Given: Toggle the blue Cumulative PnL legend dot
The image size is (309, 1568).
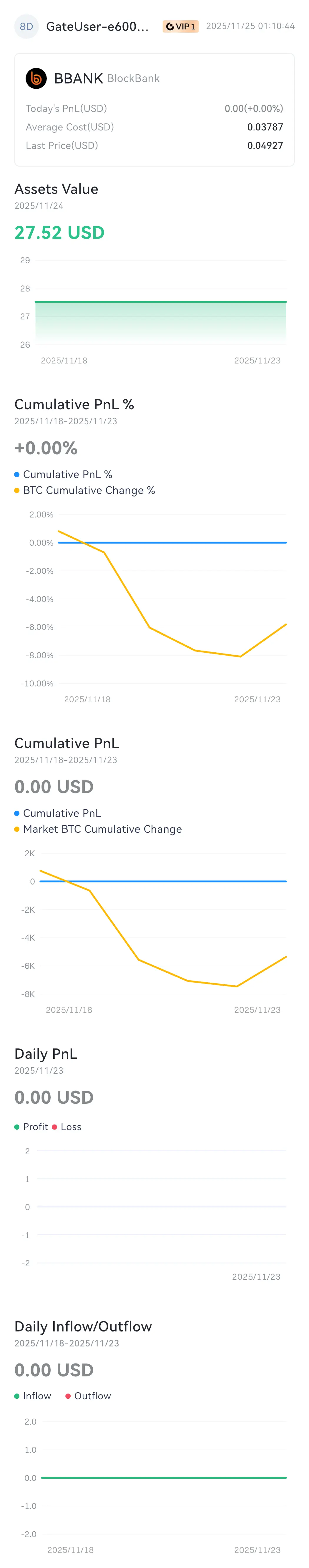Looking at the screenshot, I should [17, 813].
